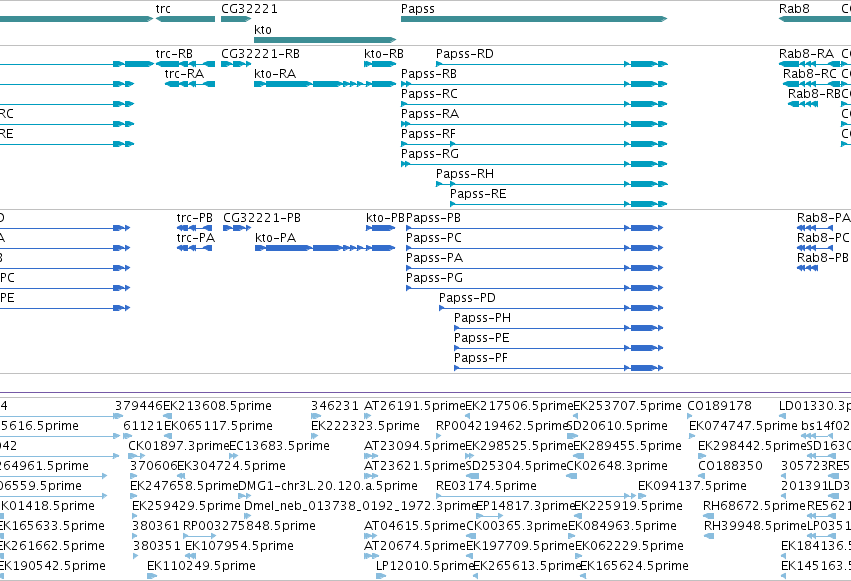Select DMG1-chr3L.20.120.a.5prime feature
The height and width of the screenshot is (581, 851).
(x=244, y=496)
